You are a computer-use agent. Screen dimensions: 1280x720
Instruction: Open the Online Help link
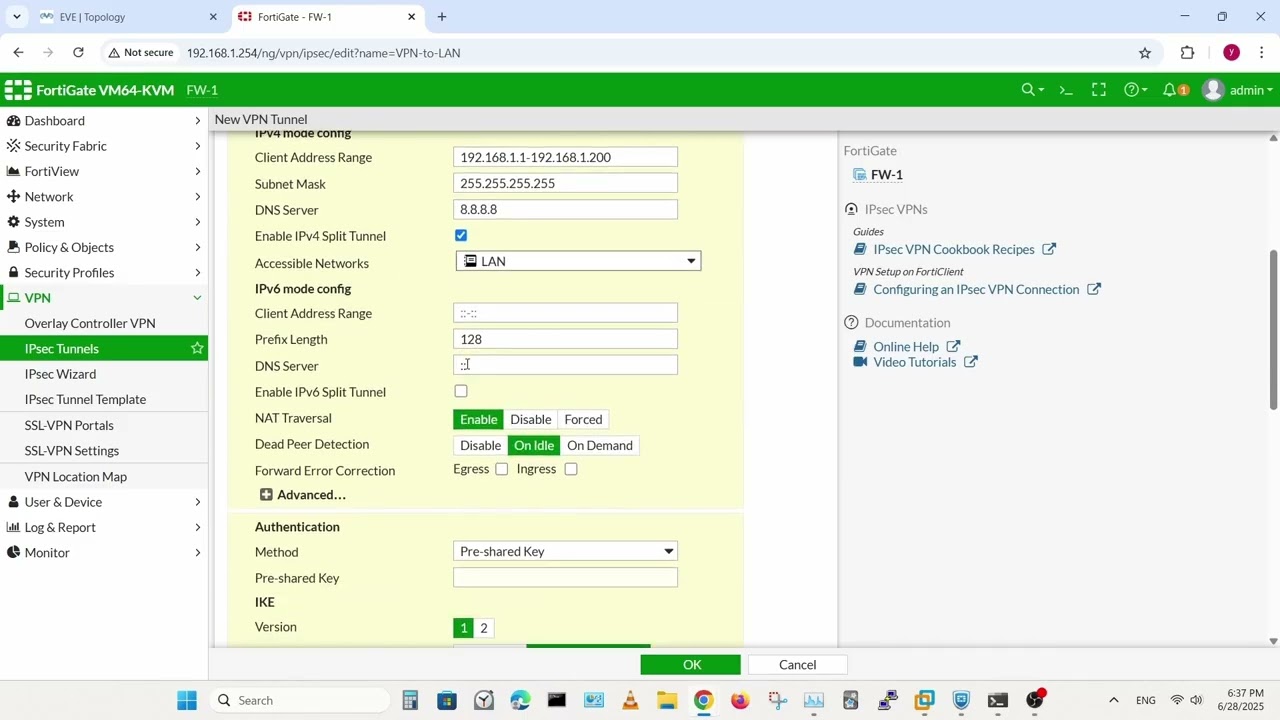(x=906, y=347)
